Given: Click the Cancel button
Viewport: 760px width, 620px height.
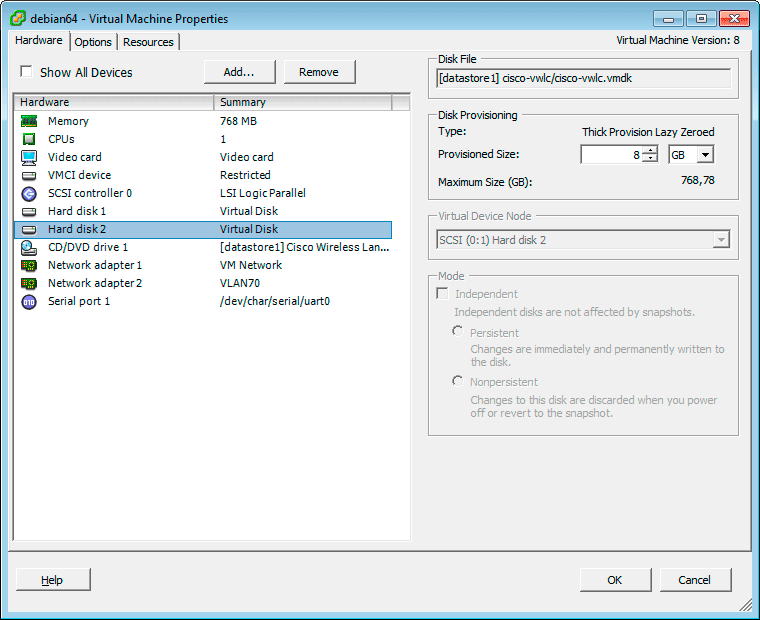Looking at the screenshot, I should click(x=695, y=580).
